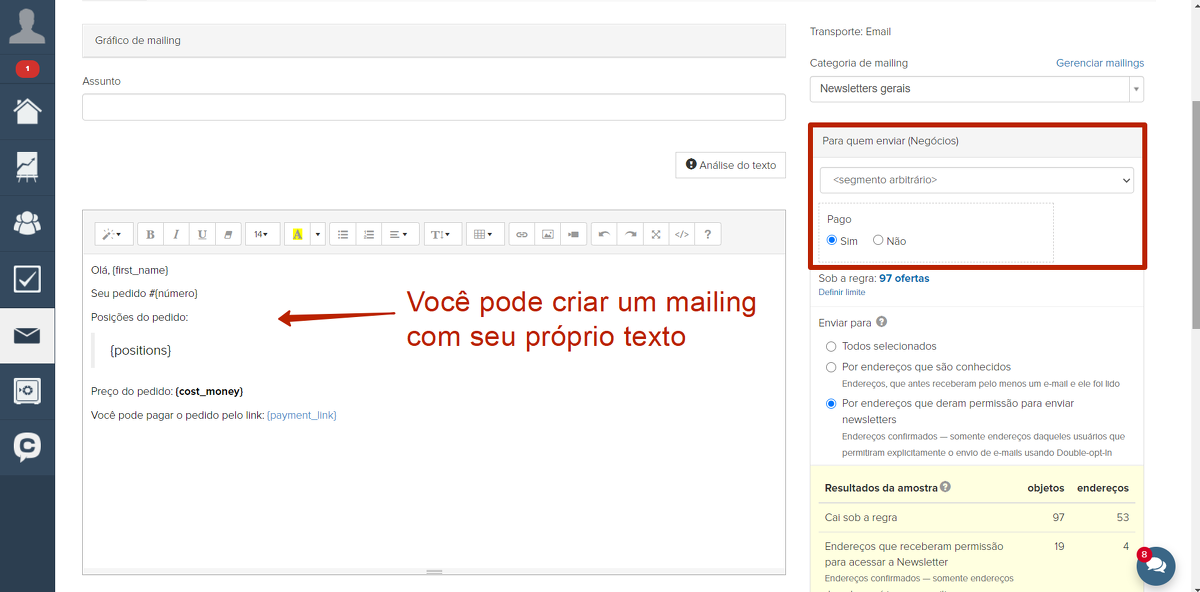Expand the 'Newsletters gerais' category dropdown
This screenshot has width=1200, height=592.
976,89
